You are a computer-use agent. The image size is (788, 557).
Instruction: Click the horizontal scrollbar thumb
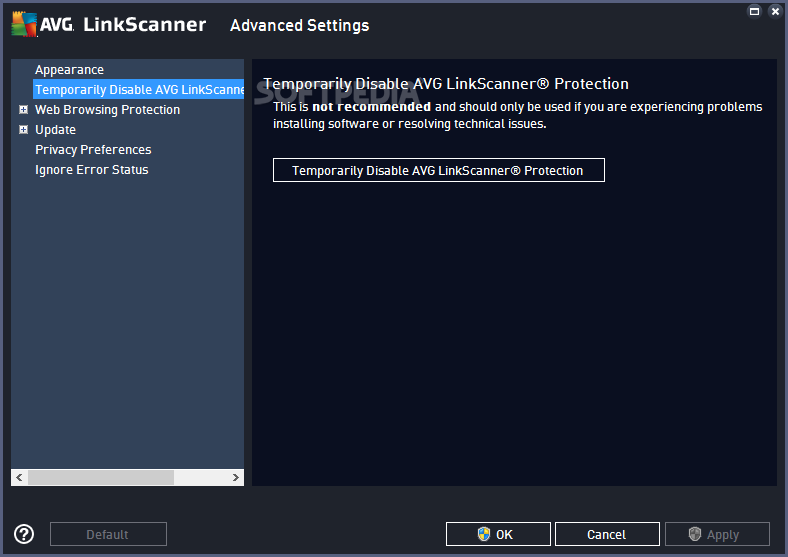click(x=101, y=478)
